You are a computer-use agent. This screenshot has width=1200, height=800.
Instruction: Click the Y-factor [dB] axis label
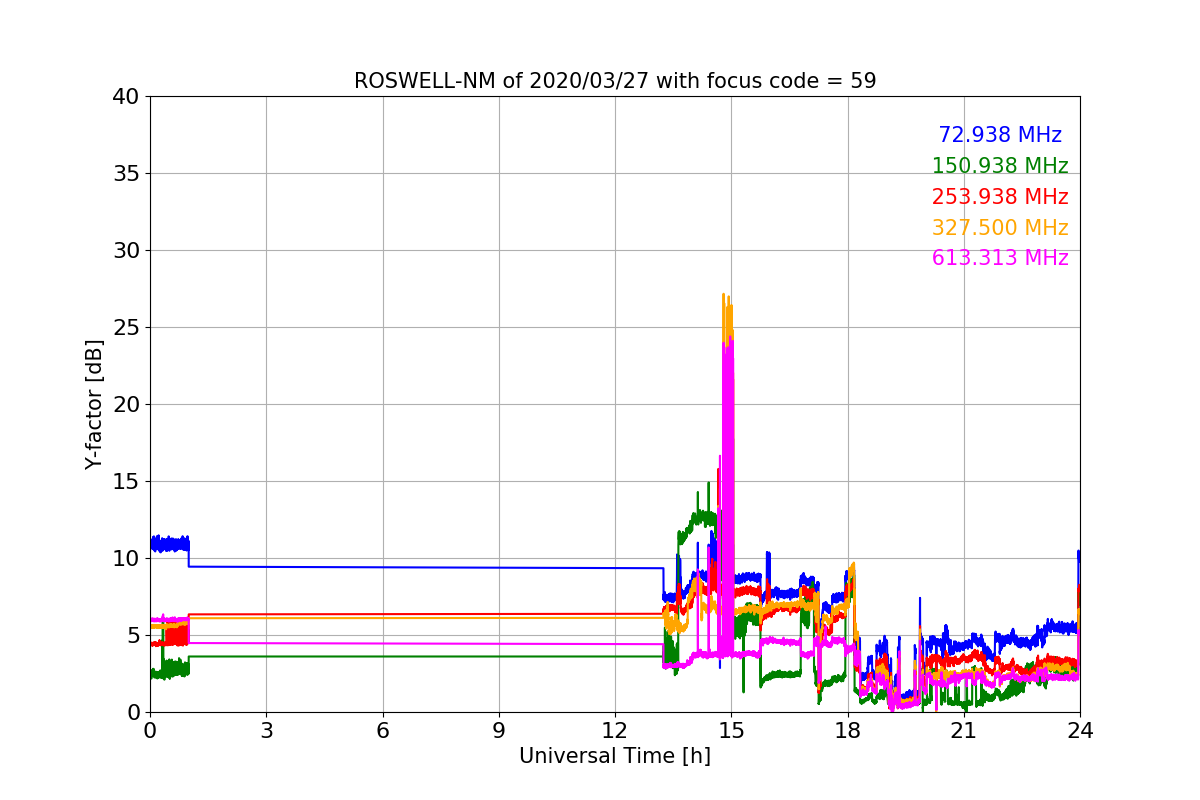94,404
